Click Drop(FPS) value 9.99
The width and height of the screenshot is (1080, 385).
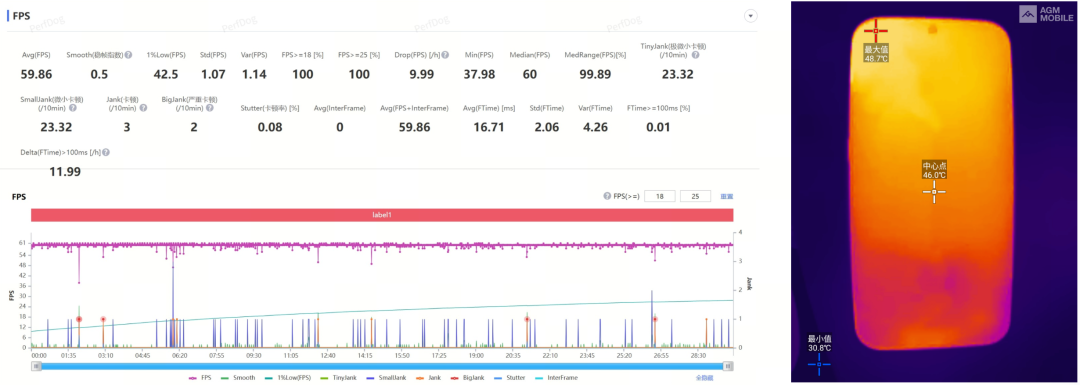422,74
